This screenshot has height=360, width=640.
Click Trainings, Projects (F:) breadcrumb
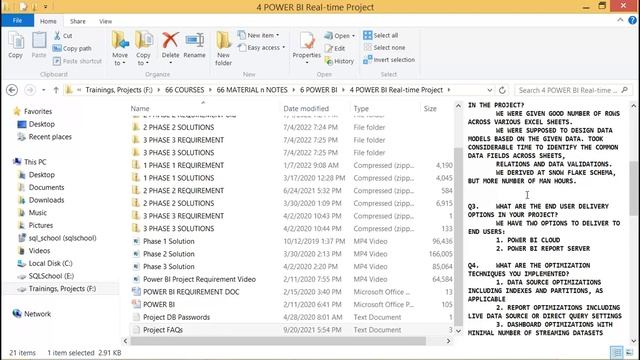pos(119,90)
